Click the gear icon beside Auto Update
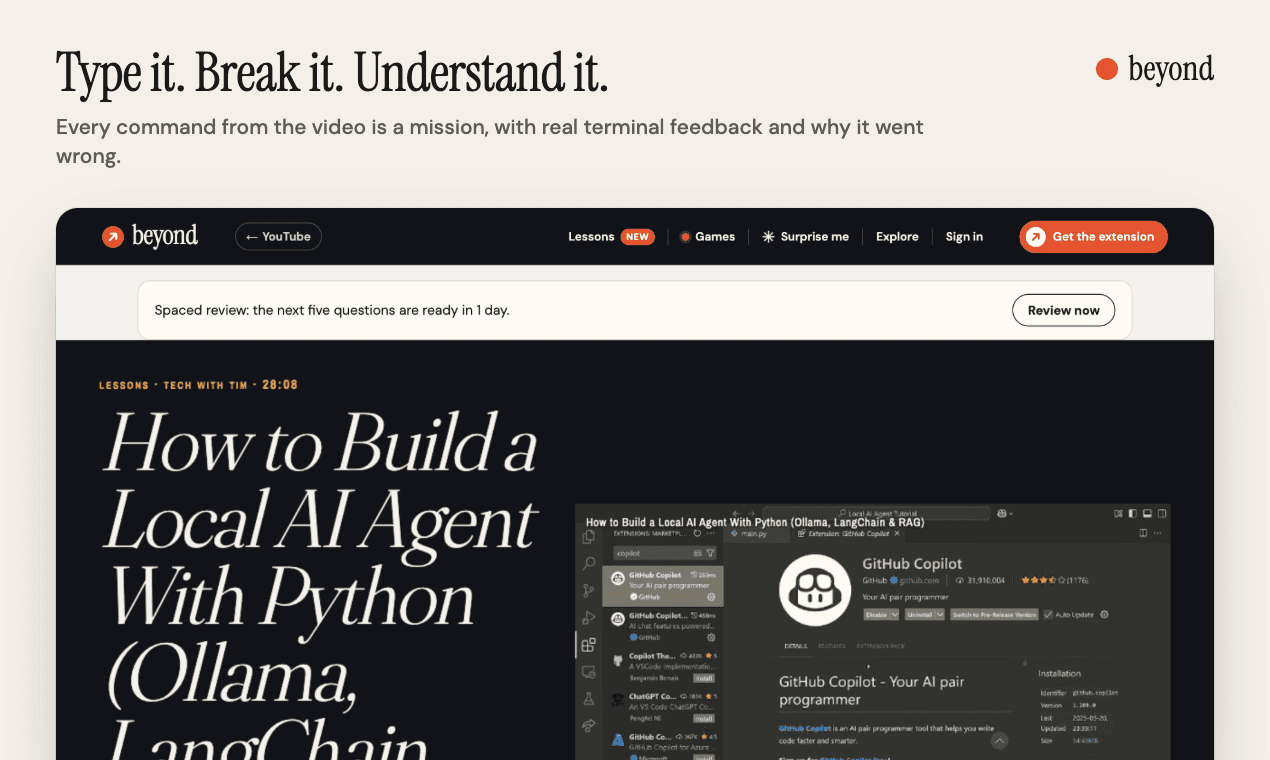Image resolution: width=1270 pixels, height=760 pixels. pos(1104,614)
